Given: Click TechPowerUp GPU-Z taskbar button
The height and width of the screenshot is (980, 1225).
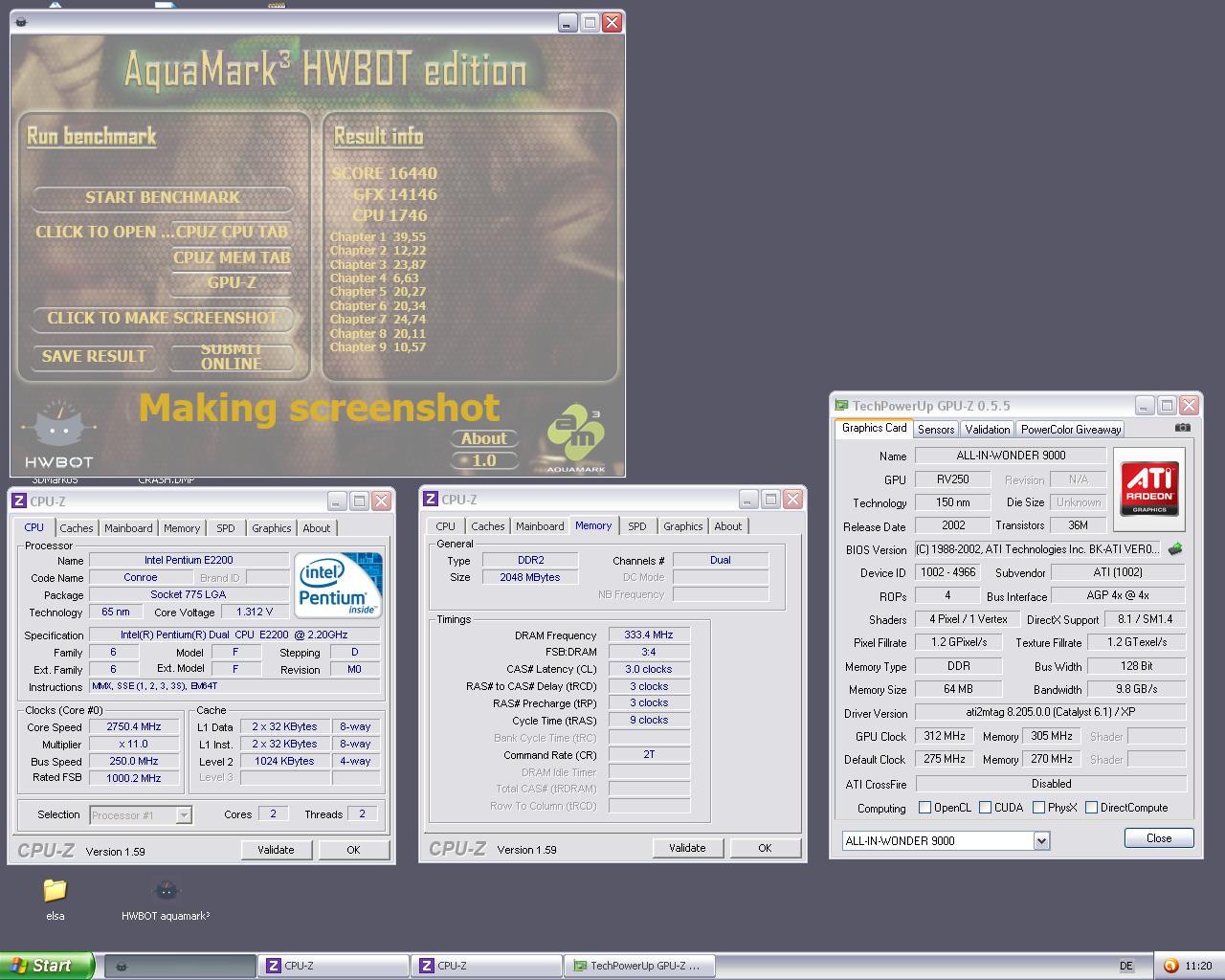Looking at the screenshot, I should pyautogui.click(x=639, y=966).
